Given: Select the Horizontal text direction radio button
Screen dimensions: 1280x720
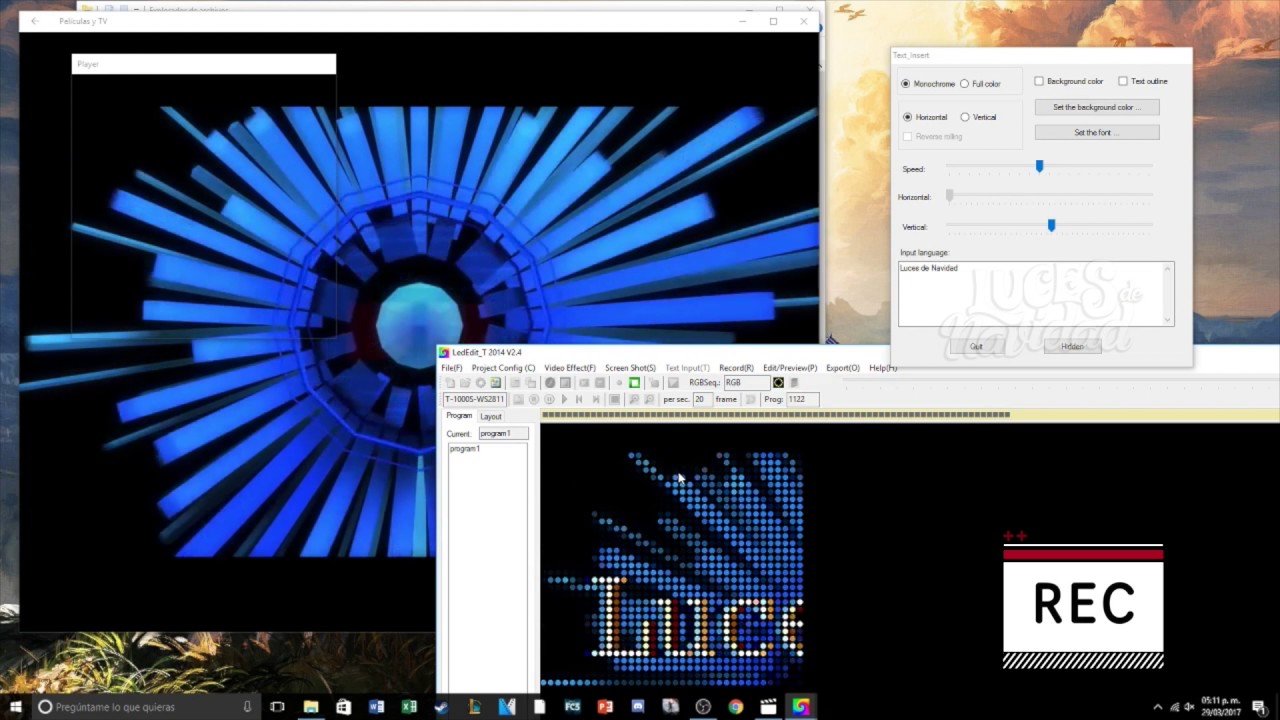Looking at the screenshot, I should tap(907, 117).
